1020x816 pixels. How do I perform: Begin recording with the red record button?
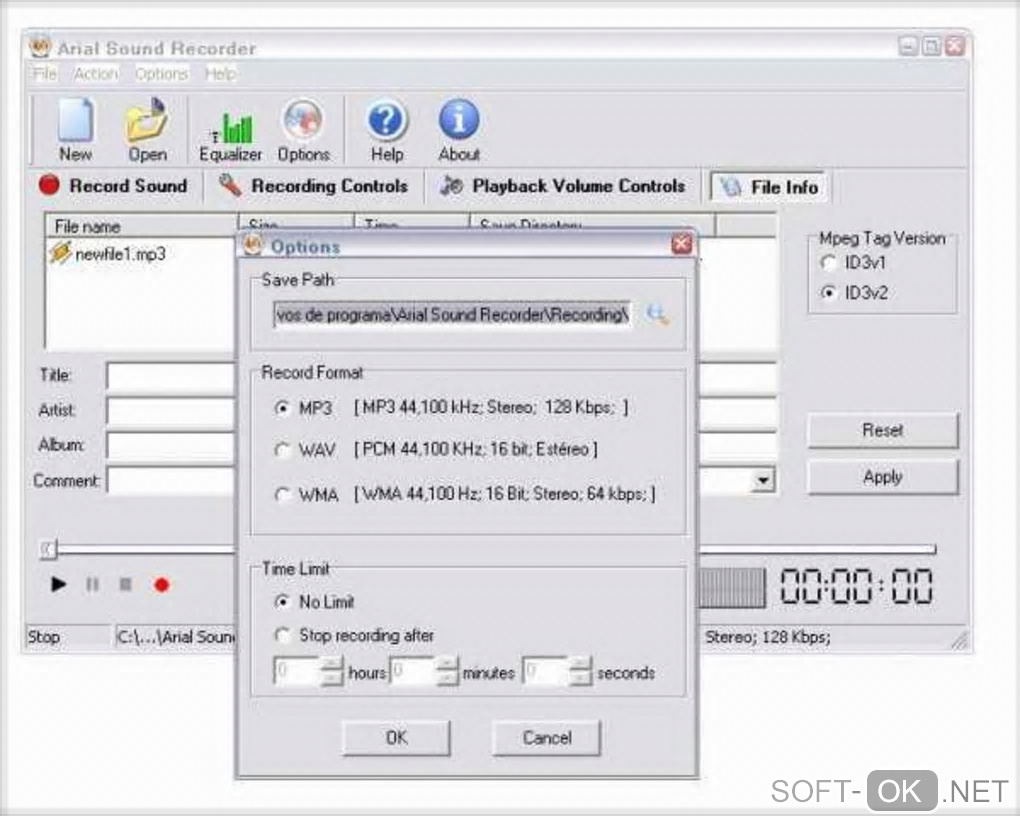pos(161,585)
